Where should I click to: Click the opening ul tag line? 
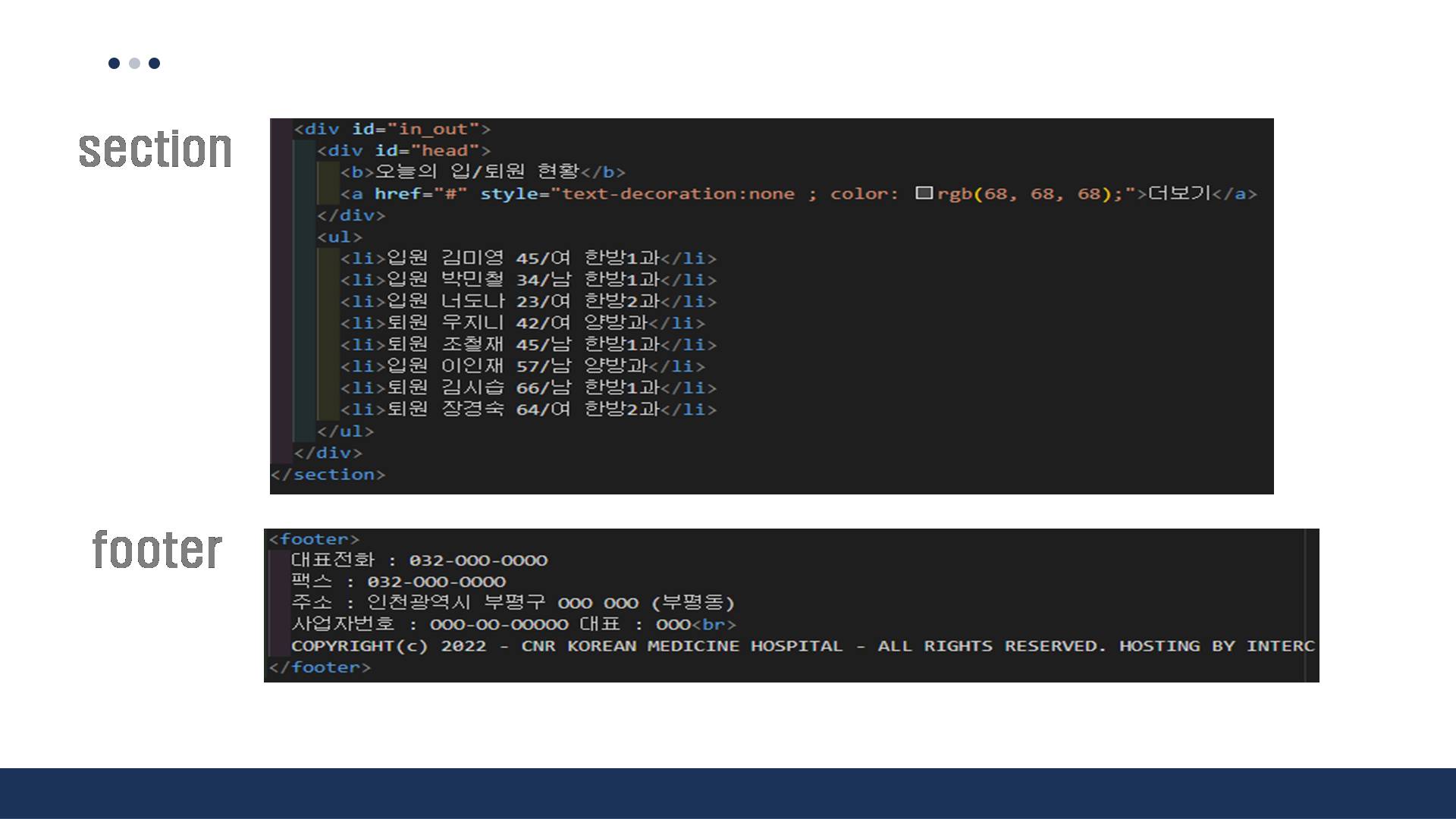(340, 237)
